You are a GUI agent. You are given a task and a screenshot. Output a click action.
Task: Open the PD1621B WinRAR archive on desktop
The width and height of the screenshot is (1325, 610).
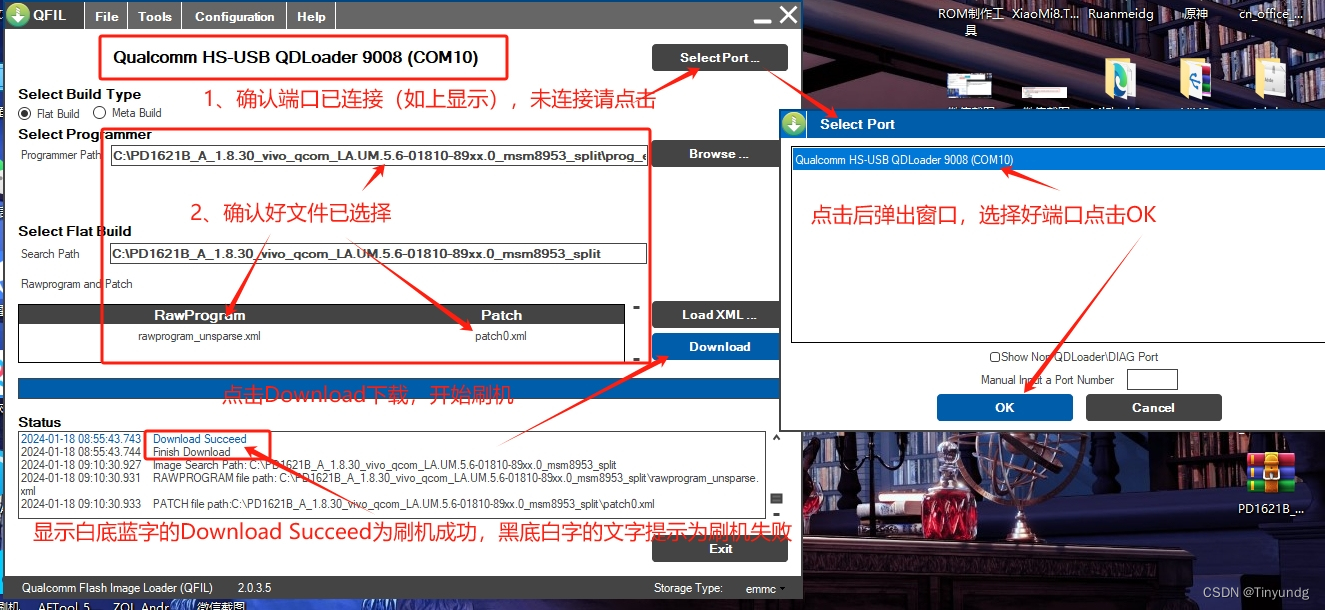click(1270, 473)
